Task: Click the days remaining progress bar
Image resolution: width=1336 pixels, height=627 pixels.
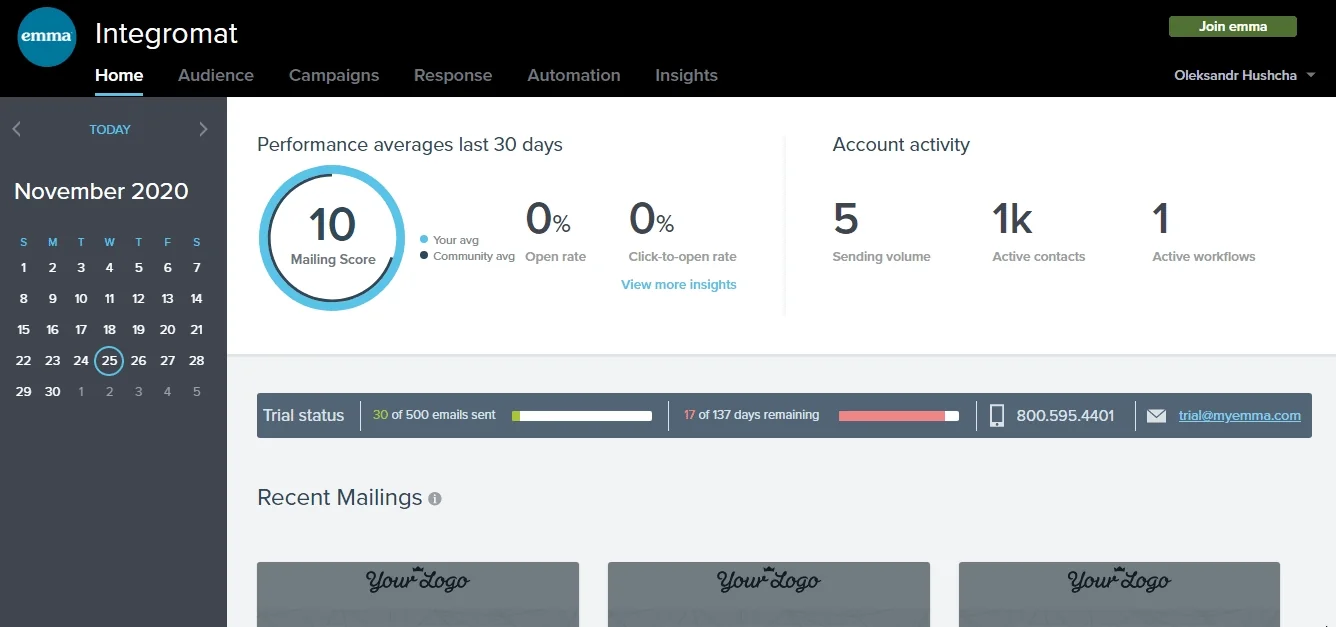Action: point(899,416)
